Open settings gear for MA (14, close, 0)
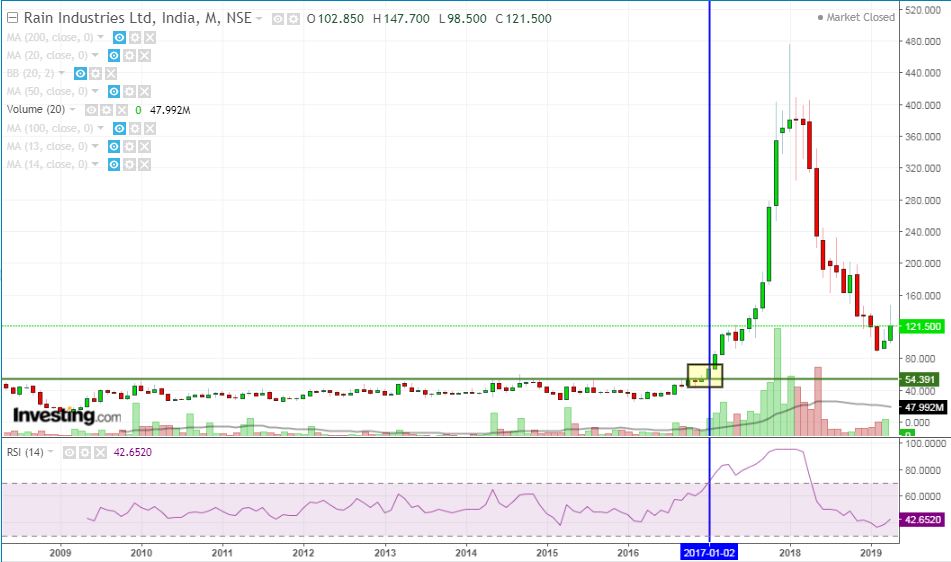The height and width of the screenshot is (562, 951). (x=129, y=165)
